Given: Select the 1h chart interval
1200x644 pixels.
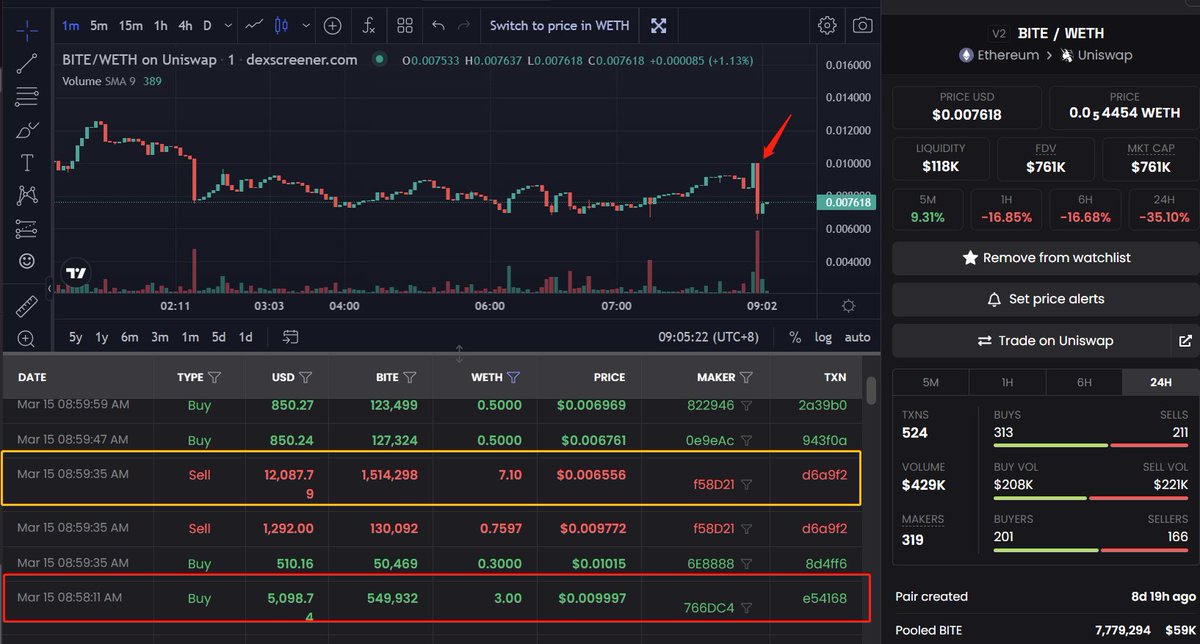Looking at the screenshot, I should (x=161, y=25).
